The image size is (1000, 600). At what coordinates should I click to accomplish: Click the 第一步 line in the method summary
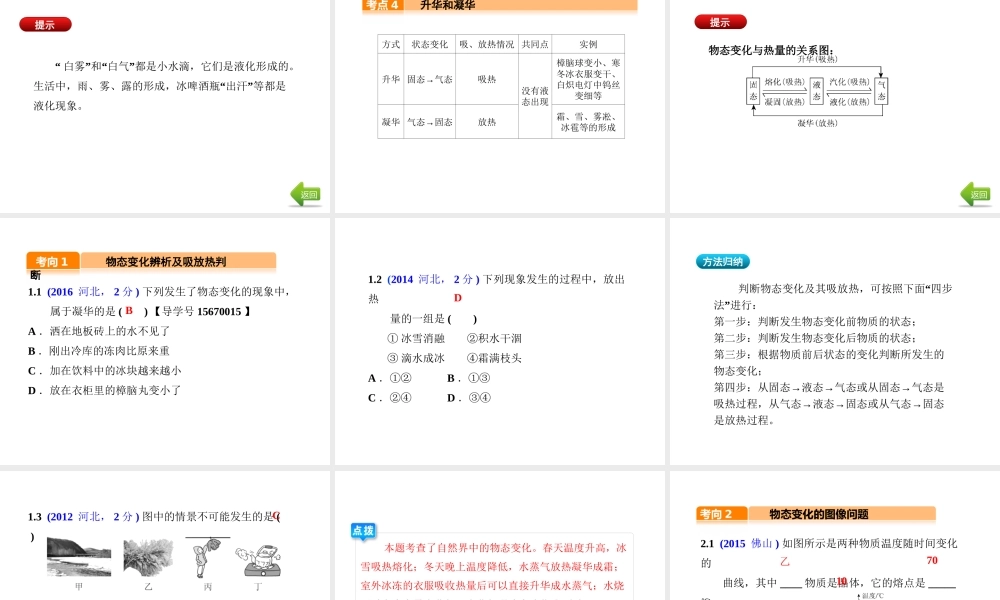pos(815,321)
